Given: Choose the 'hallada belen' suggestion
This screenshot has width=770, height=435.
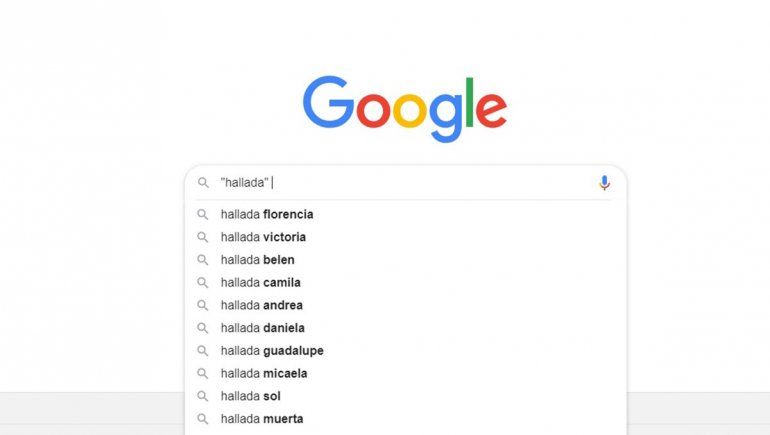Looking at the screenshot, I should [257, 260].
